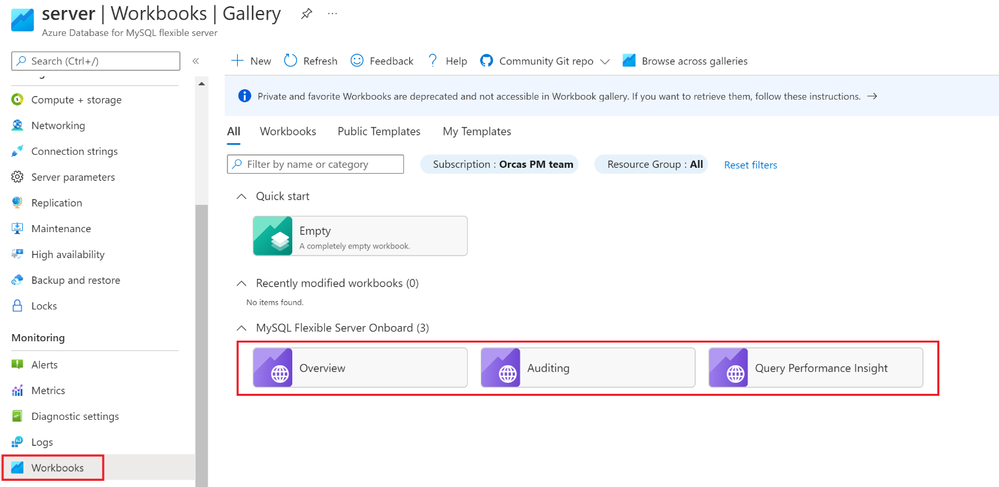The width and height of the screenshot is (999, 487).
Task: Click the GitHub Community Git repo icon
Action: [486, 61]
